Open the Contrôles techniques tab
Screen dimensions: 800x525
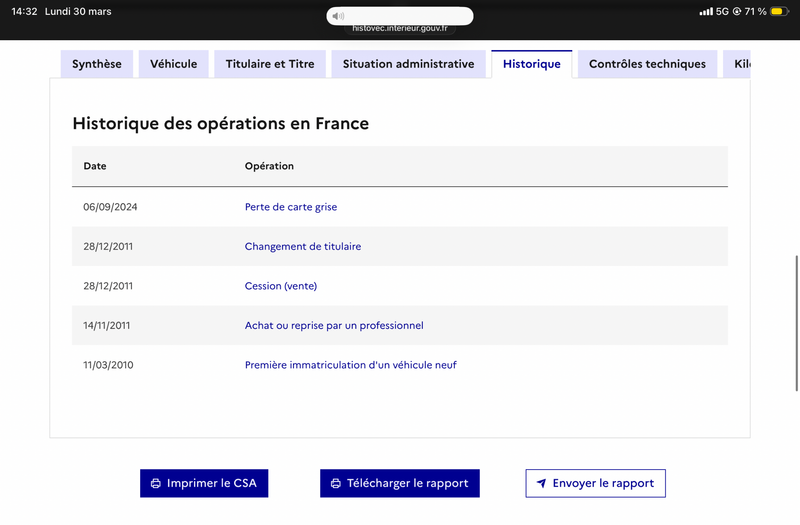click(647, 64)
